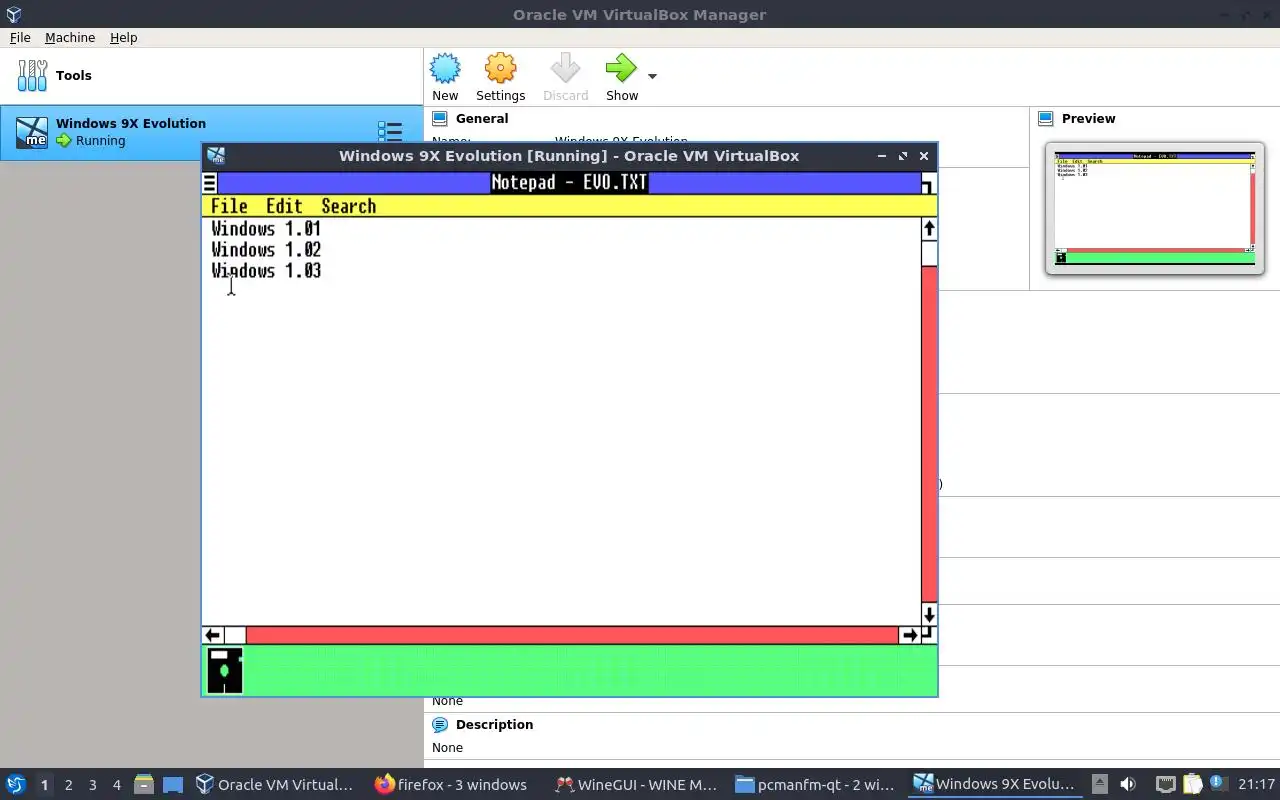Viewport: 1280px width, 800px height.
Task: Select the Windows 9X Evolution machine entry
Action: pyautogui.click(x=211, y=132)
